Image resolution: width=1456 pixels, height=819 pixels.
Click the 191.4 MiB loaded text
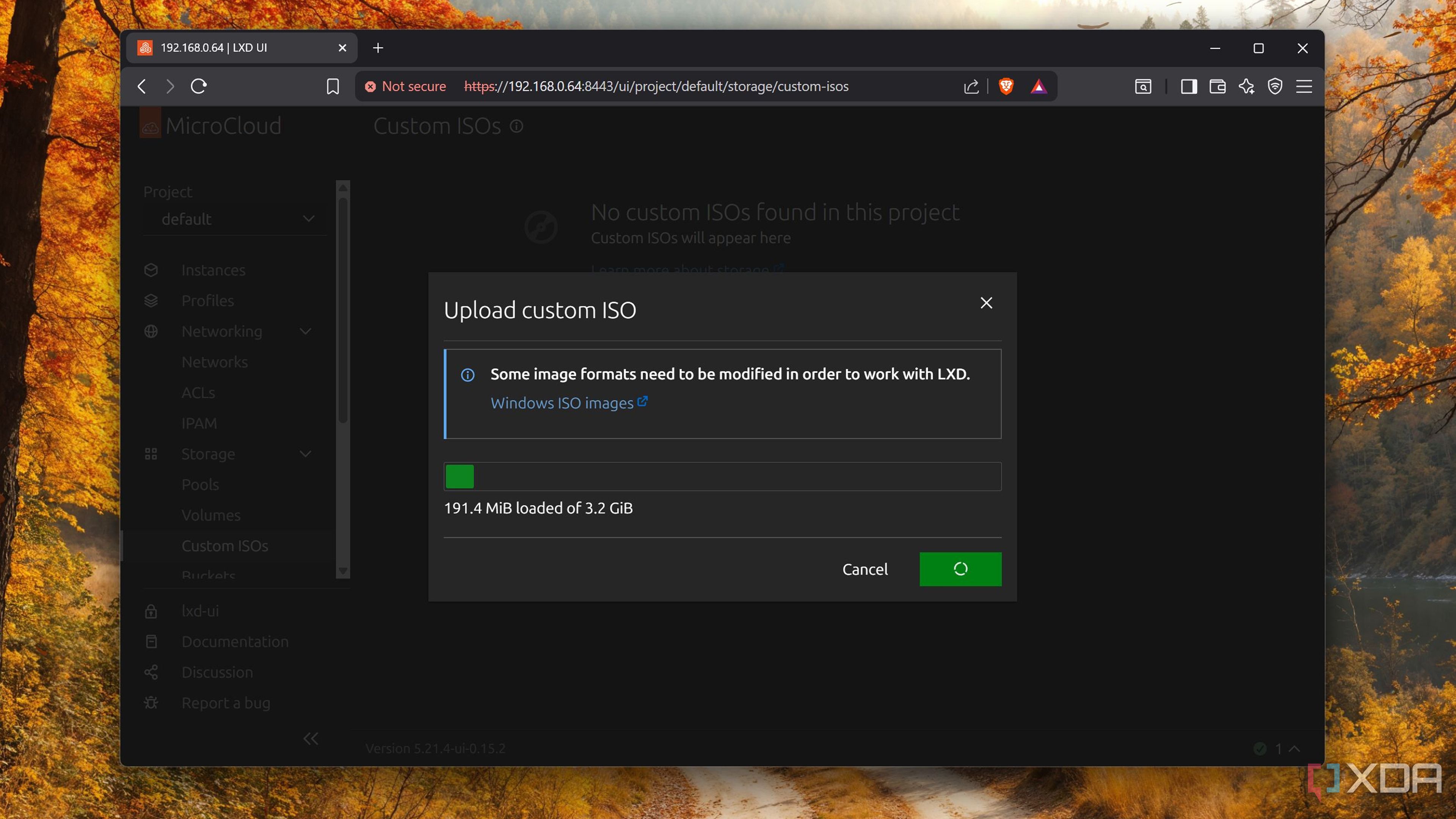point(538,508)
